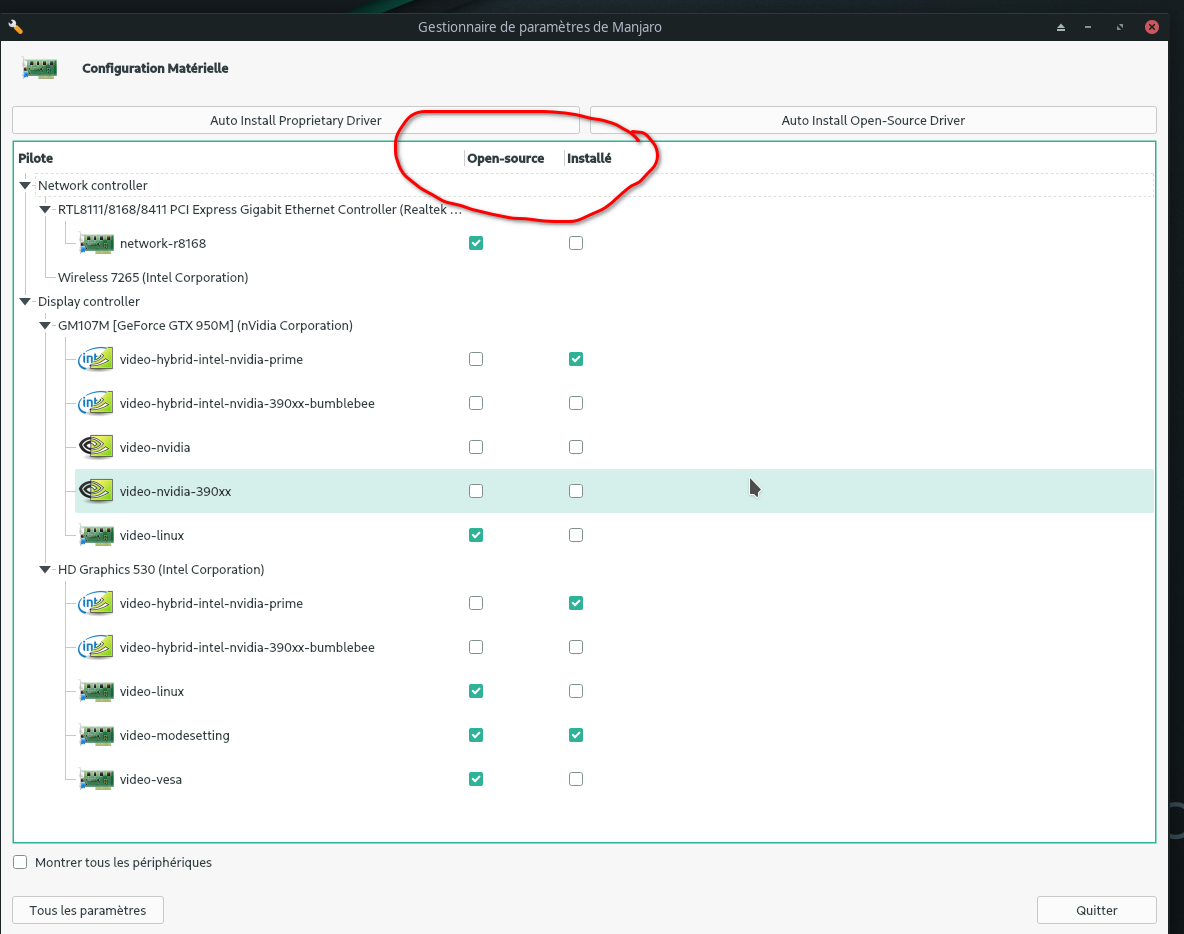Screen dimensions: 1184x934
Task: Select Wireless 7265 Intel Corporation entry
Action: [x=153, y=278]
